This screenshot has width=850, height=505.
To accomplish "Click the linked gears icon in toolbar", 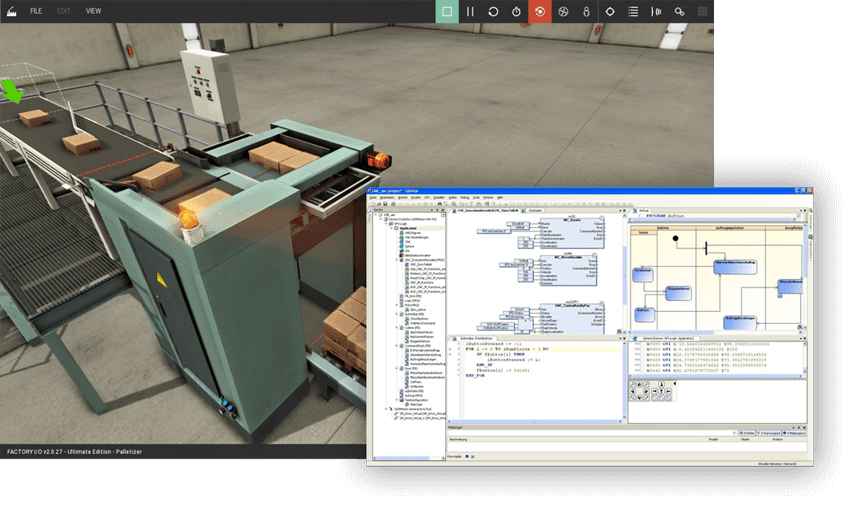I will click(x=679, y=11).
